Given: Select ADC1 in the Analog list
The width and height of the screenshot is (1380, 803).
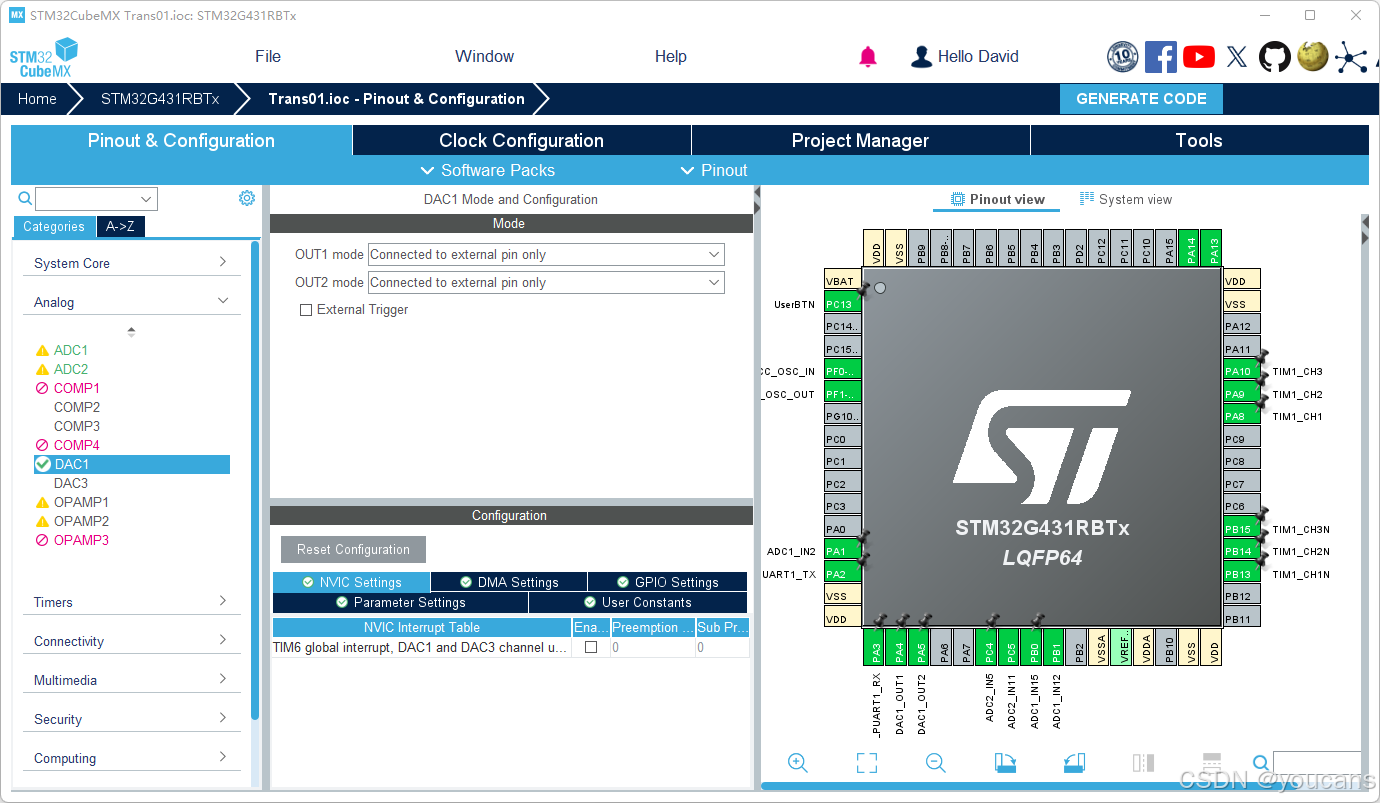Looking at the screenshot, I should [x=71, y=350].
